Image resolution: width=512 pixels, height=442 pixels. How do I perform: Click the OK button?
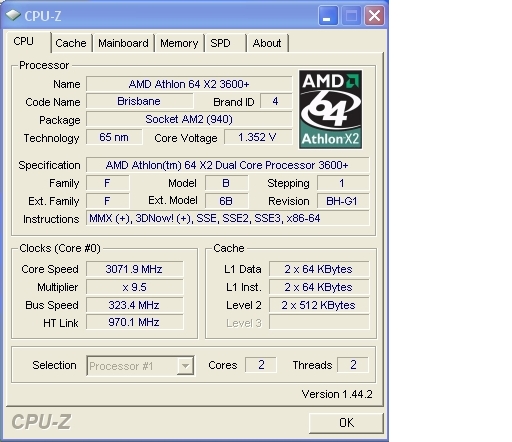point(346,423)
